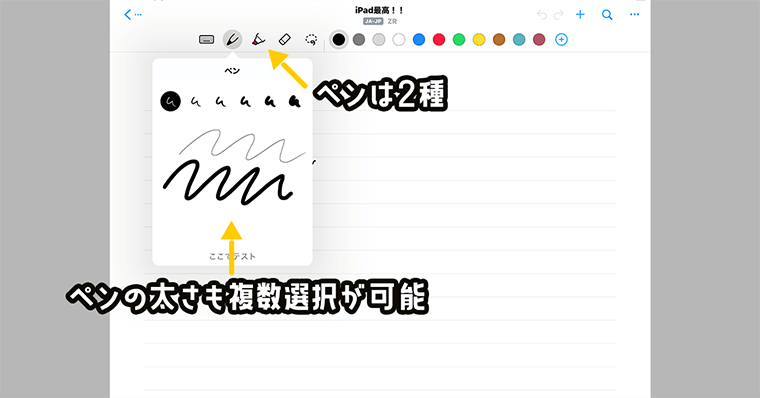Undo the last stroke

(542, 15)
